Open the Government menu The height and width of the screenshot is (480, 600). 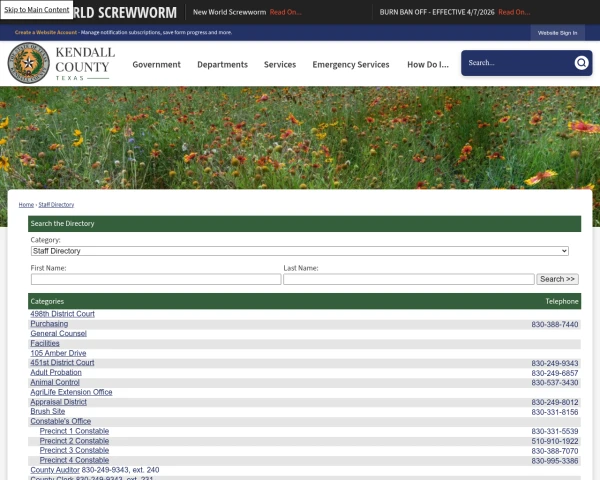click(157, 64)
